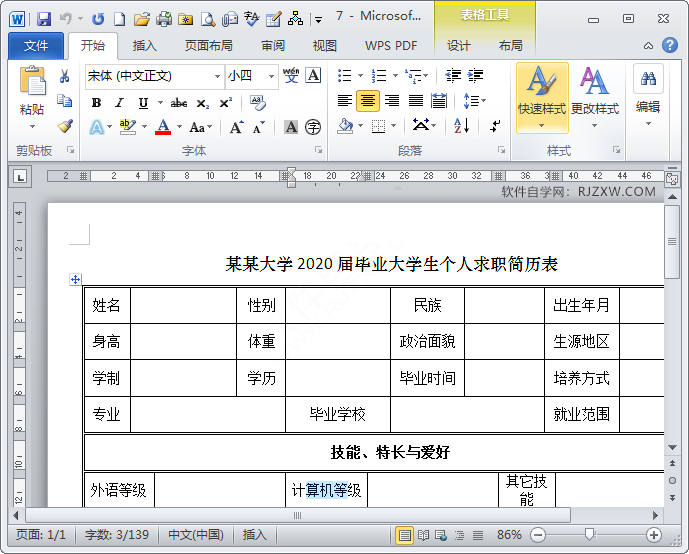Justify paragraph text
Viewport: 689px width, 554px height.
click(x=416, y=101)
